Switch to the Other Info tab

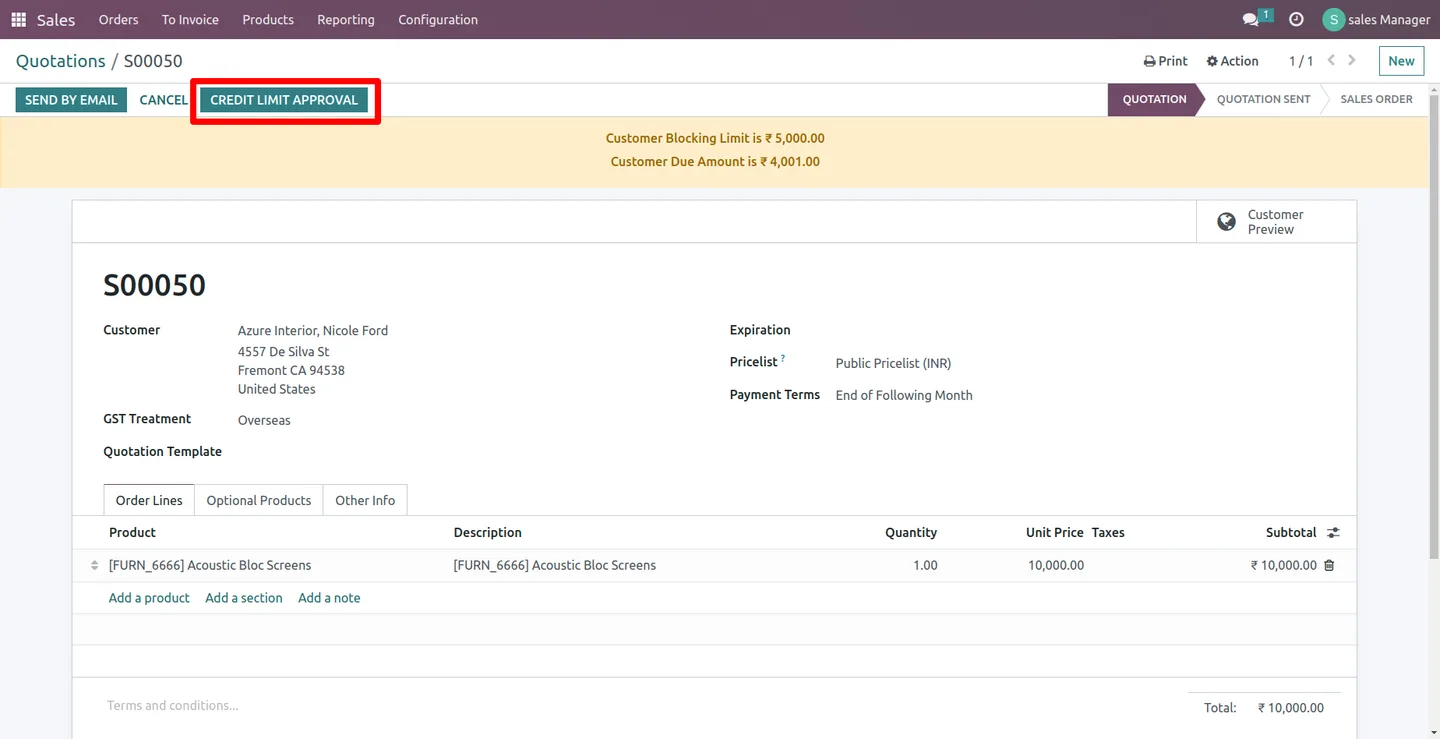(365, 500)
